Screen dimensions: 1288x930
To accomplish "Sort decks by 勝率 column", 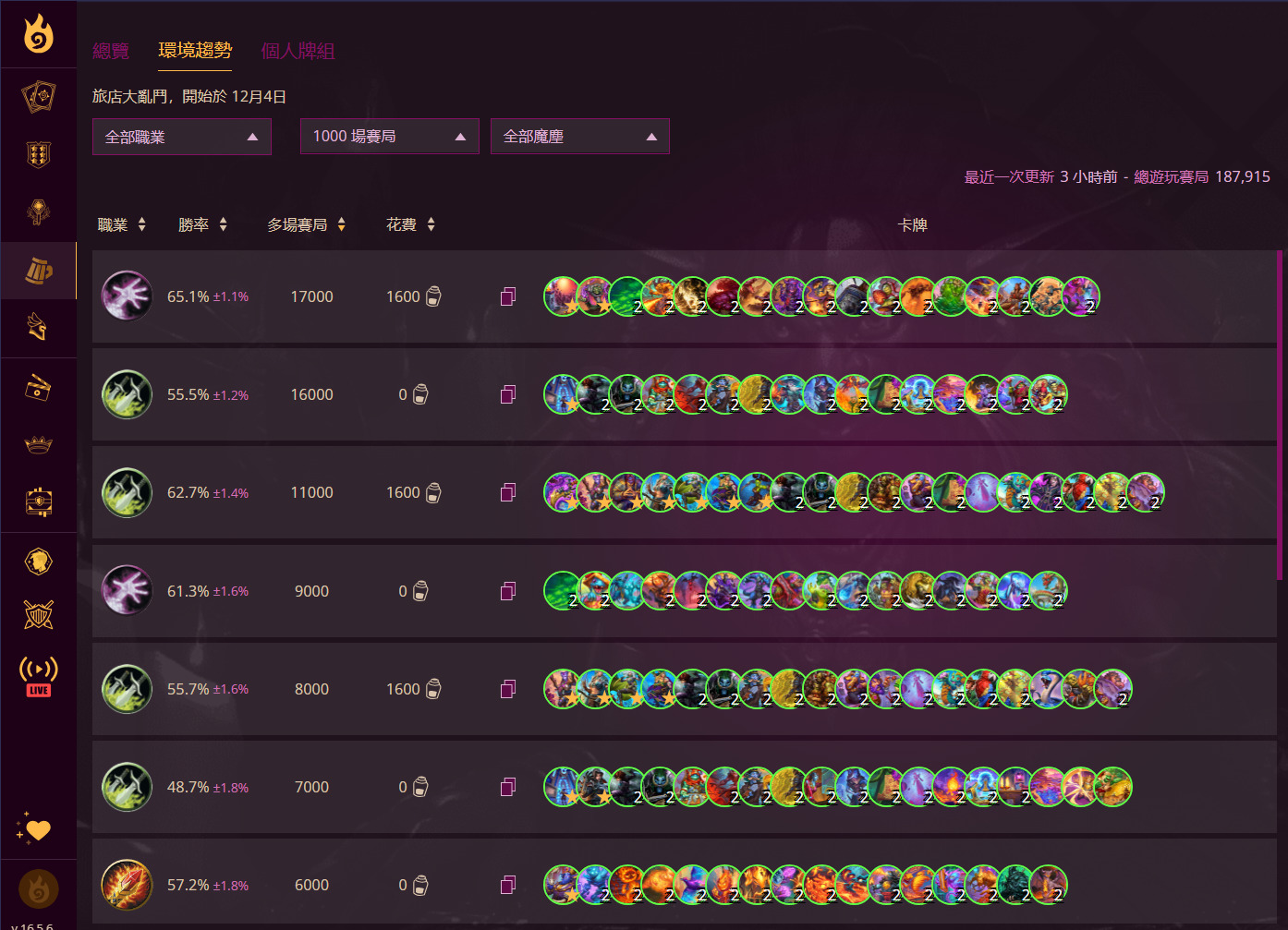I will click(x=202, y=224).
